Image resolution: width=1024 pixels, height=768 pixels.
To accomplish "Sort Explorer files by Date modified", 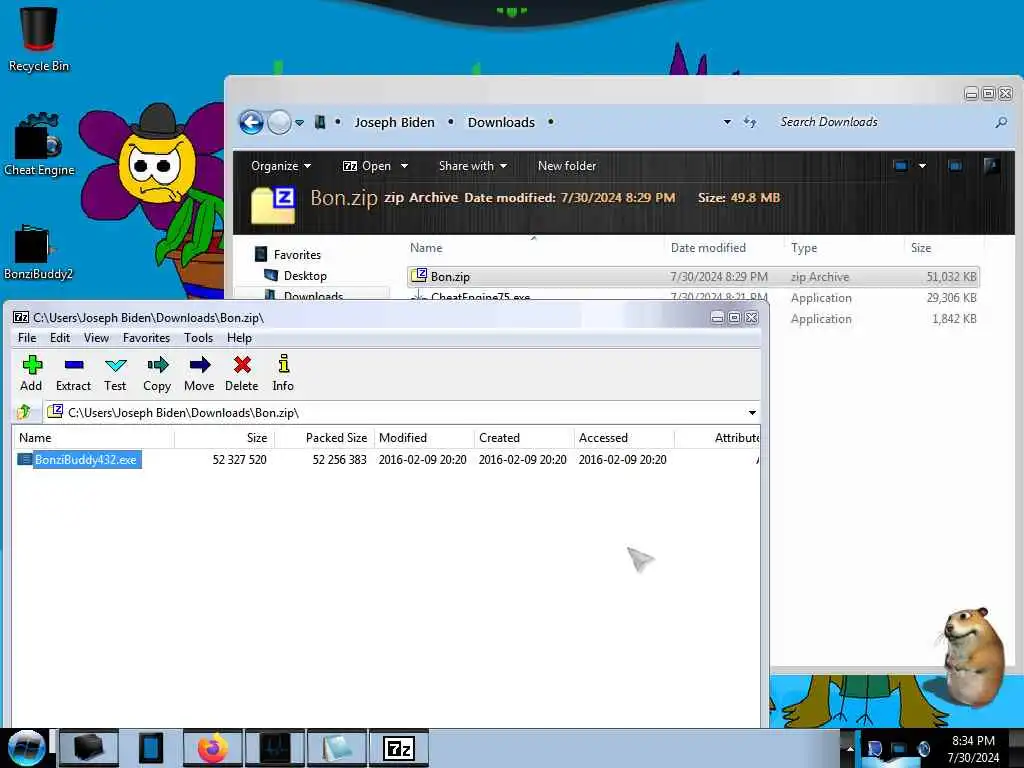I will point(708,248).
